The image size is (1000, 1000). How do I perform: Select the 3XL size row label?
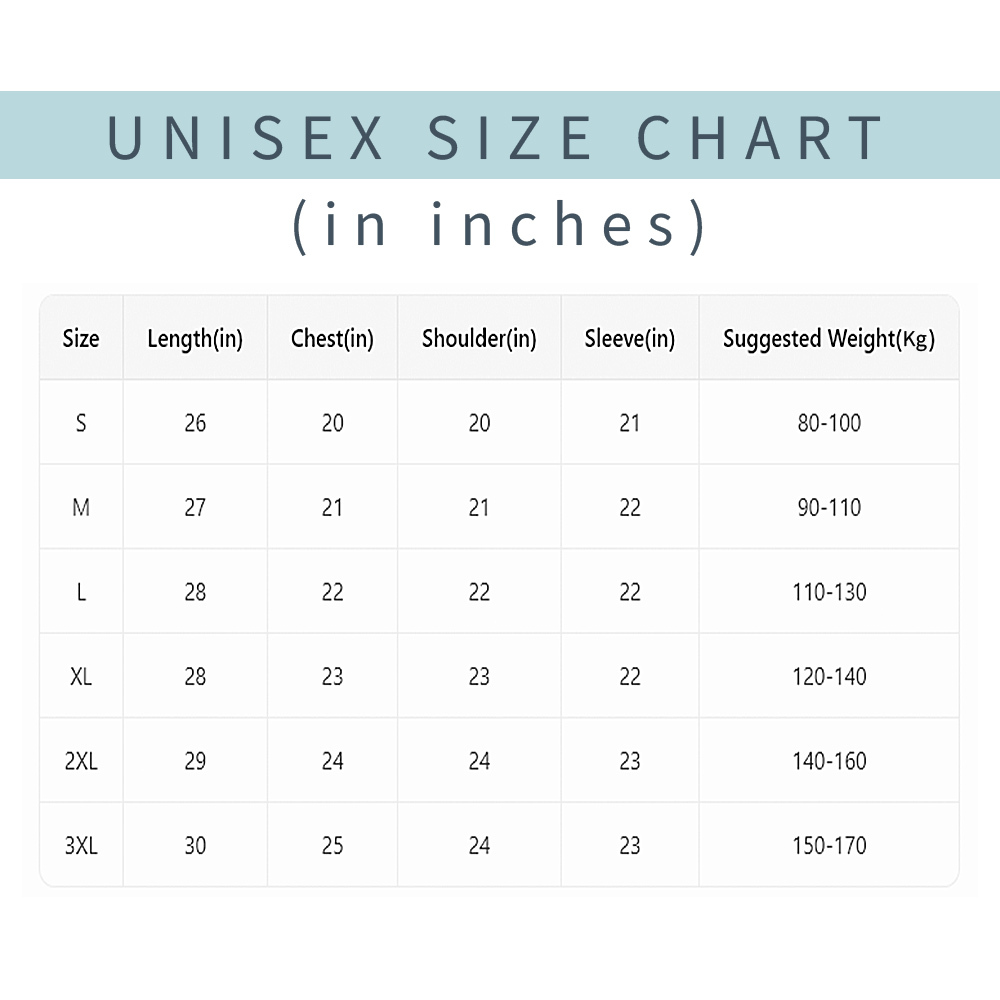(x=81, y=846)
